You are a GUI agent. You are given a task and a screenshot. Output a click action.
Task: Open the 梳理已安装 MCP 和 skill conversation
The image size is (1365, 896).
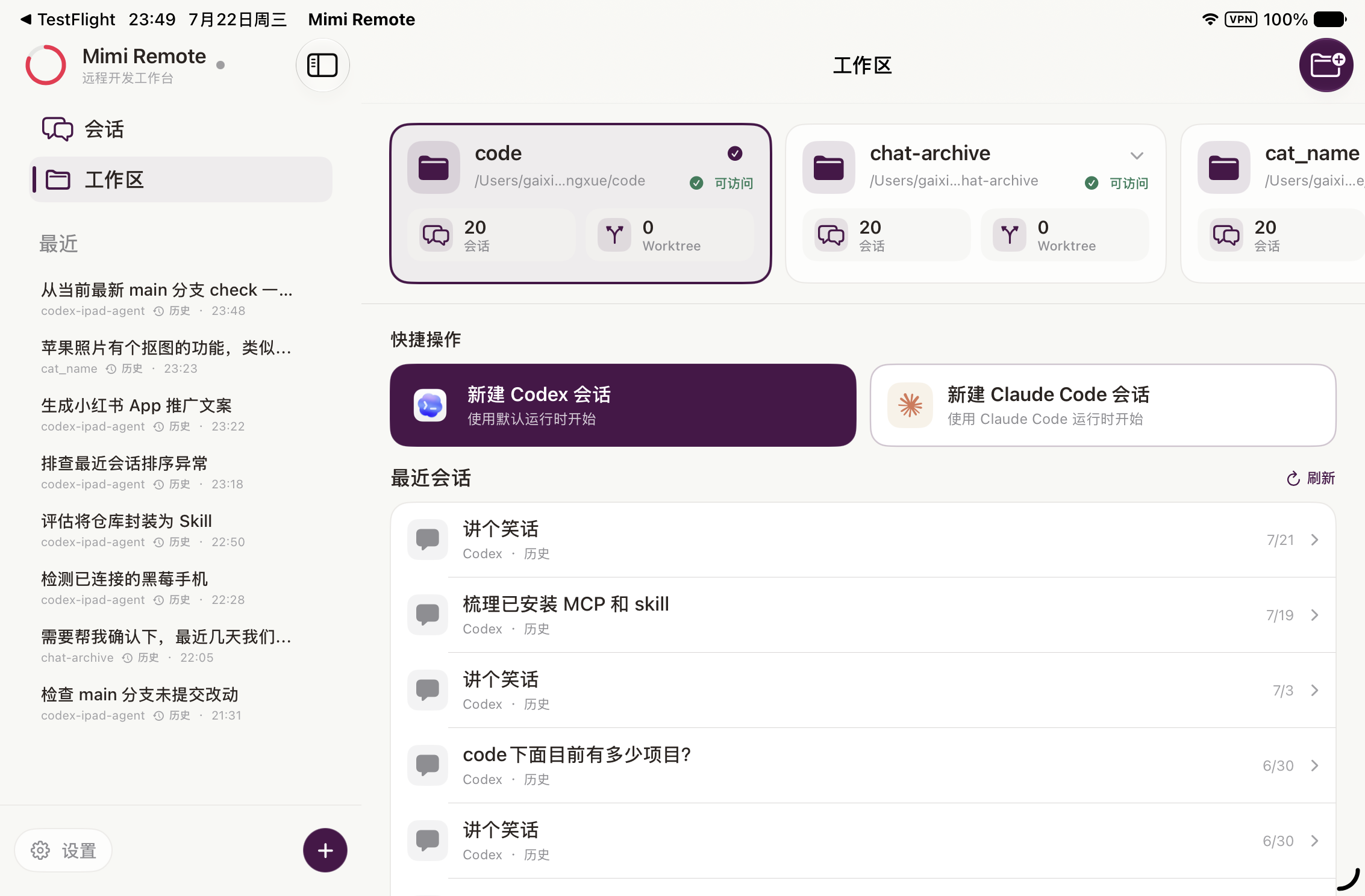click(863, 615)
